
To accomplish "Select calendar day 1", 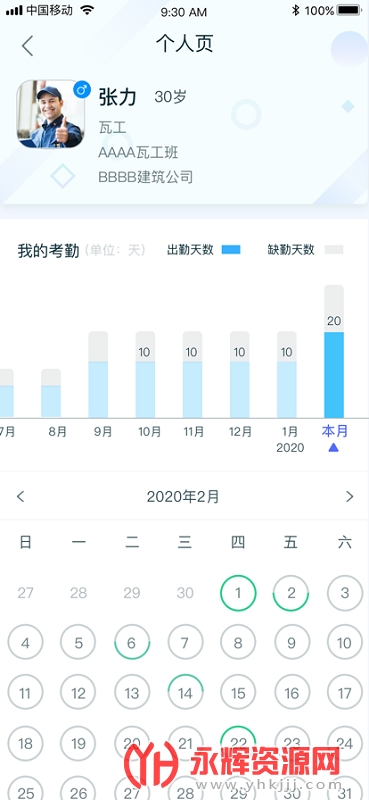I will (238, 593).
